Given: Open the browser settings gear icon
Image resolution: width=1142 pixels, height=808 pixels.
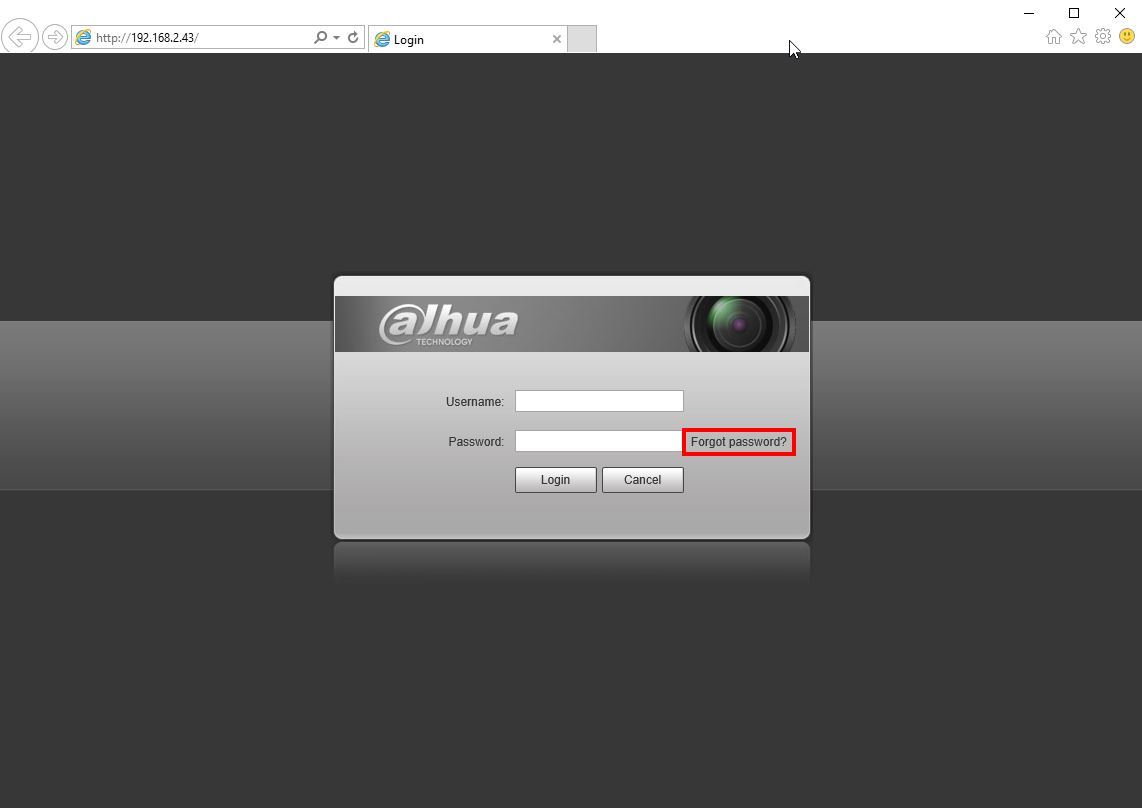Looking at the screenshot, I should [1103, 36].
